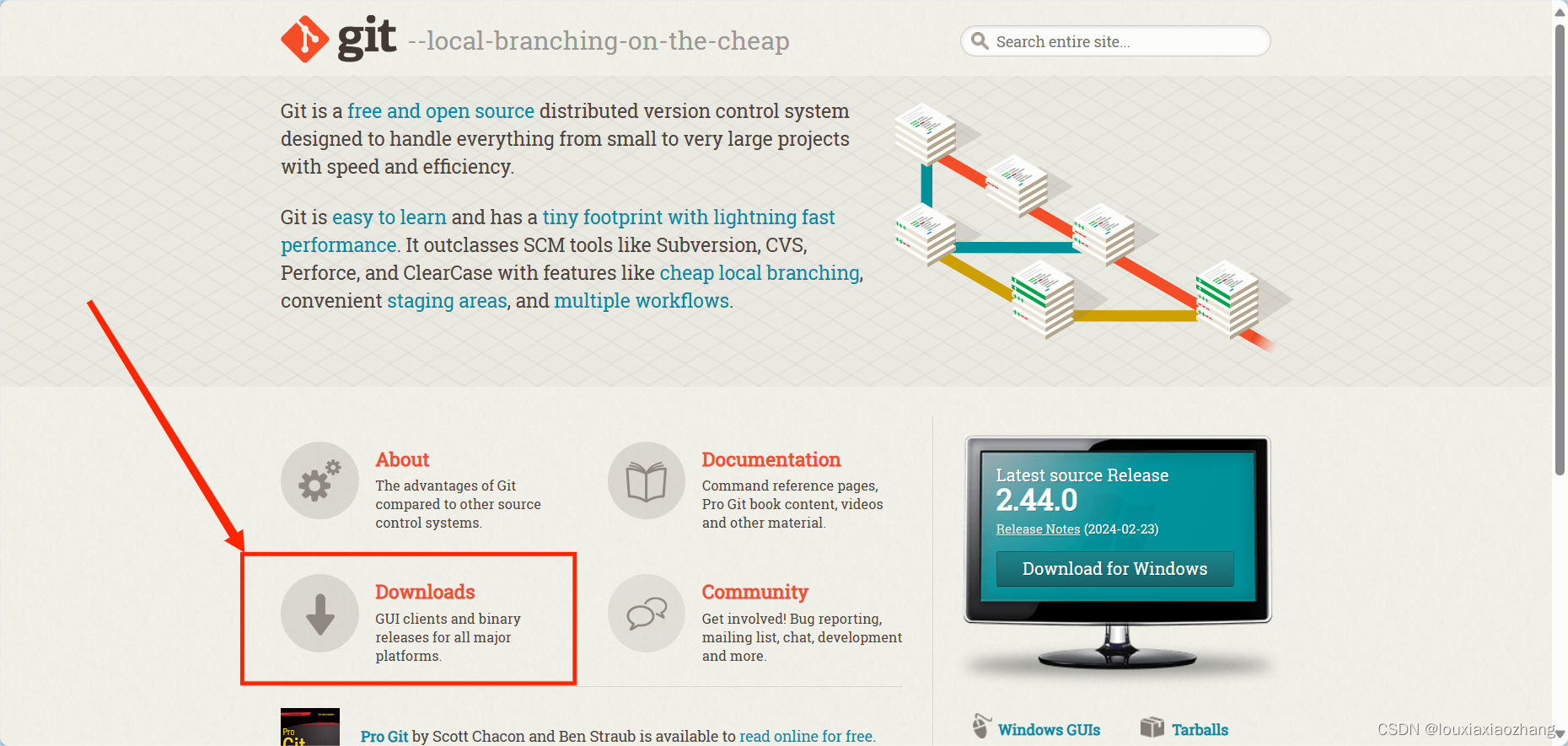Click the Windows GUIs mouse icon
1568x746 pixels.
click(x=981, y=726)
